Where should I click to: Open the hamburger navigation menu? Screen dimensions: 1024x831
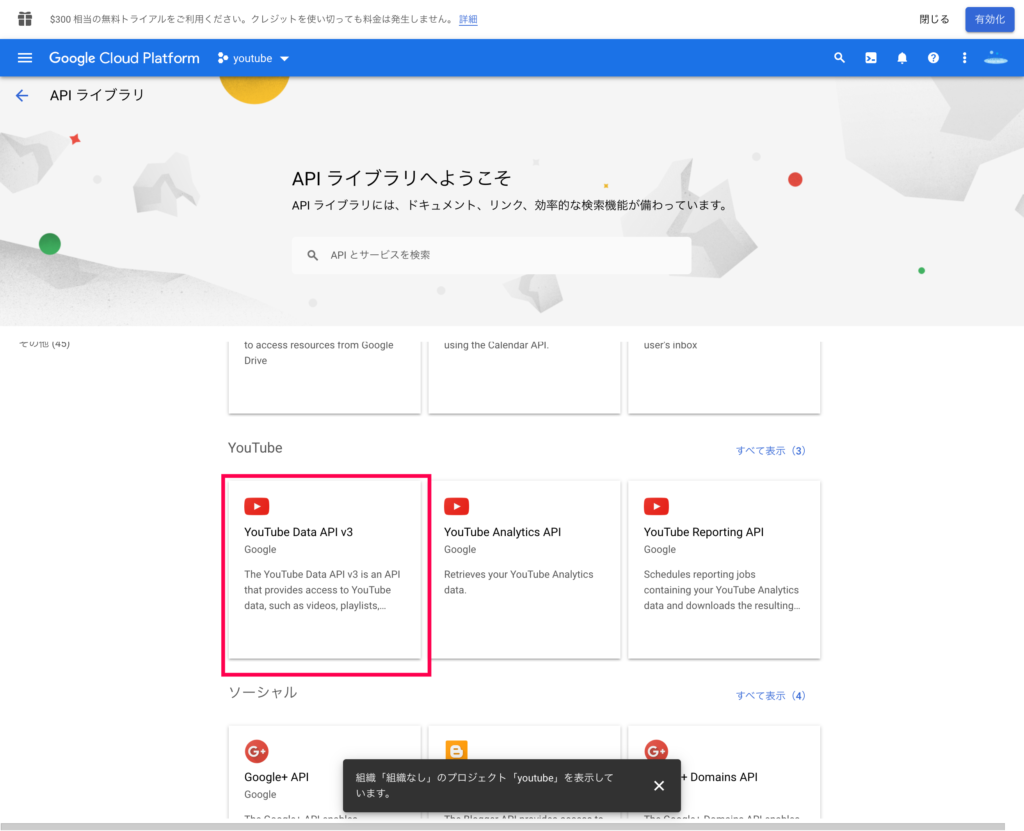point(25,58)
